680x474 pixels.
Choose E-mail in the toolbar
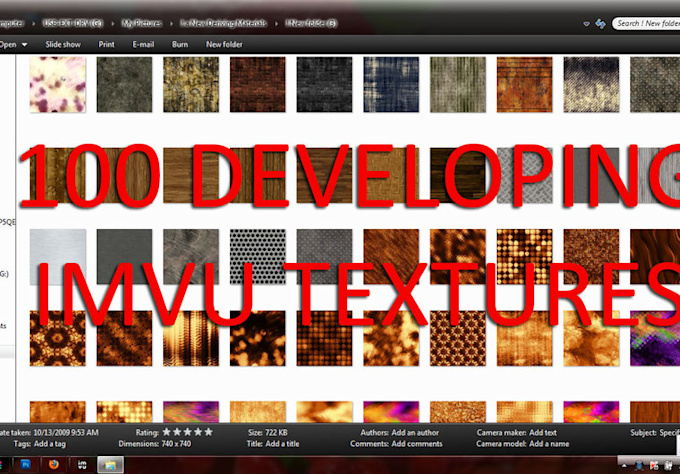[143, 44]
